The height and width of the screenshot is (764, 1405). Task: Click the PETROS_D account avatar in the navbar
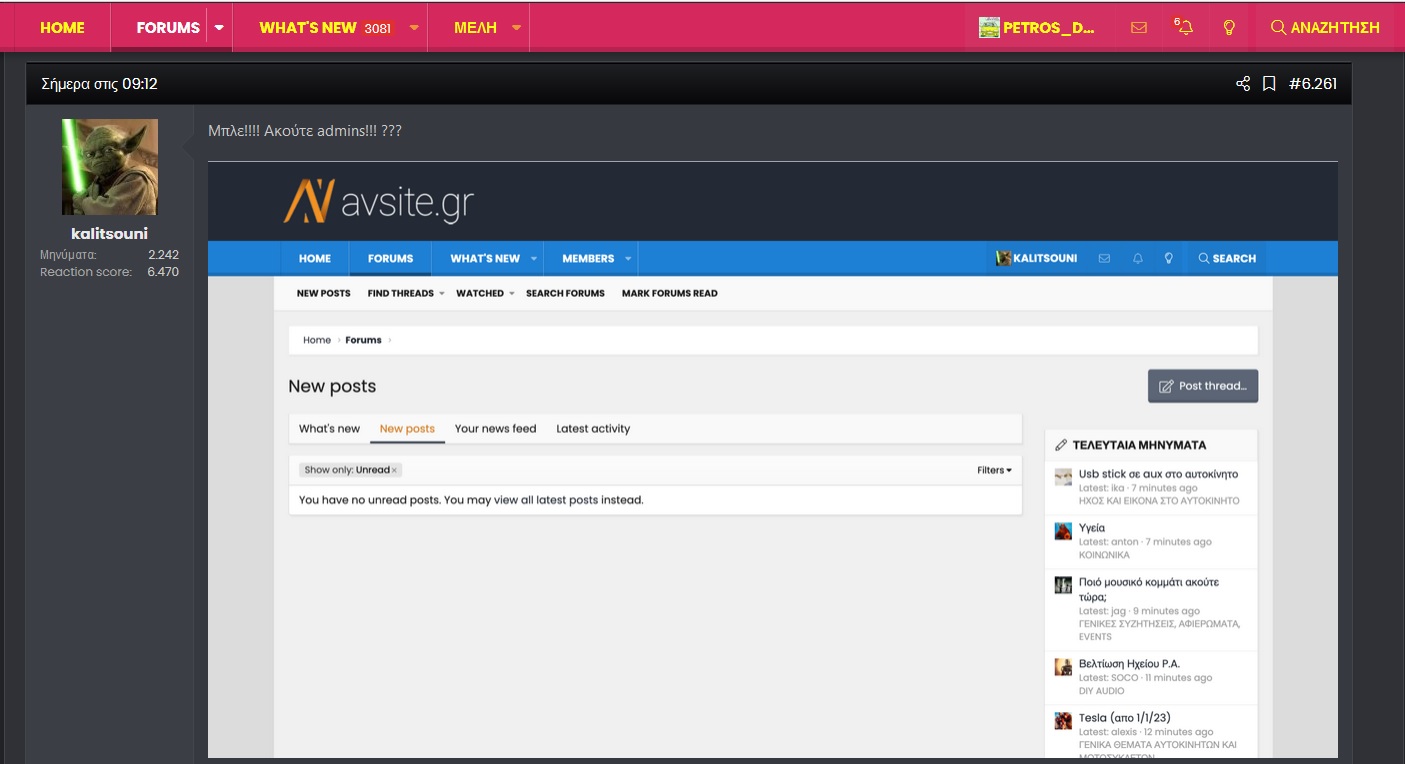989,28
